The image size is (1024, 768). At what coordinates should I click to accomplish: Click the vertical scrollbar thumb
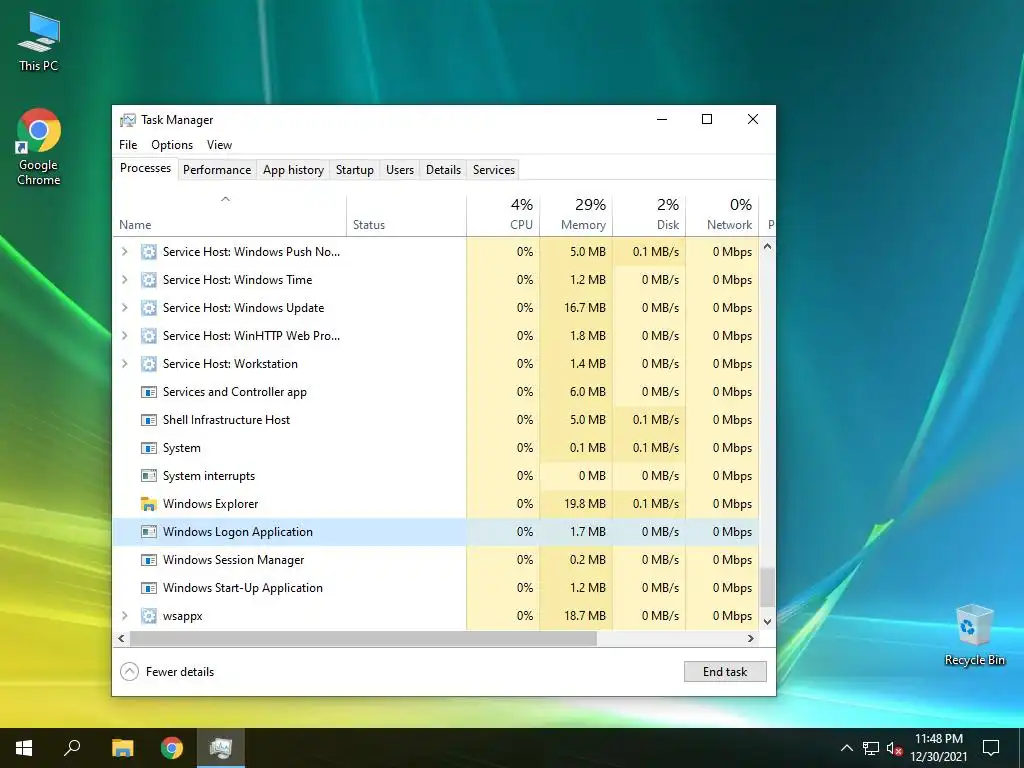click(x=767, y=586)
